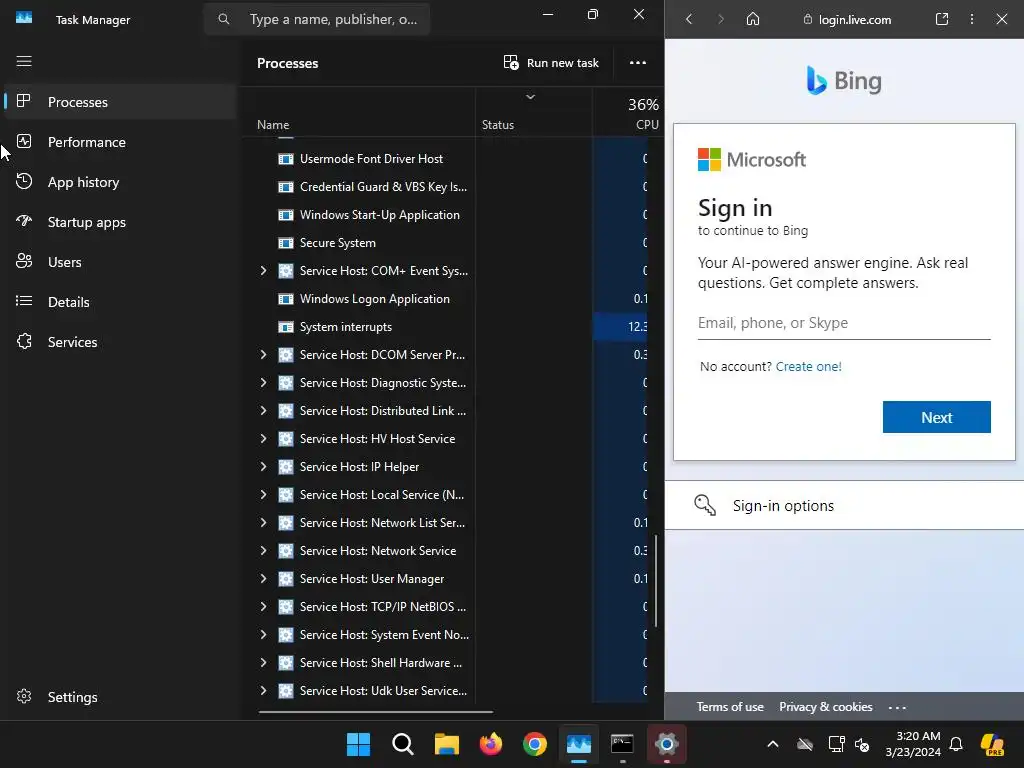1024x768 pixels.
Task: Expand Service Host: Network Service row
Action: pos(263,551)
